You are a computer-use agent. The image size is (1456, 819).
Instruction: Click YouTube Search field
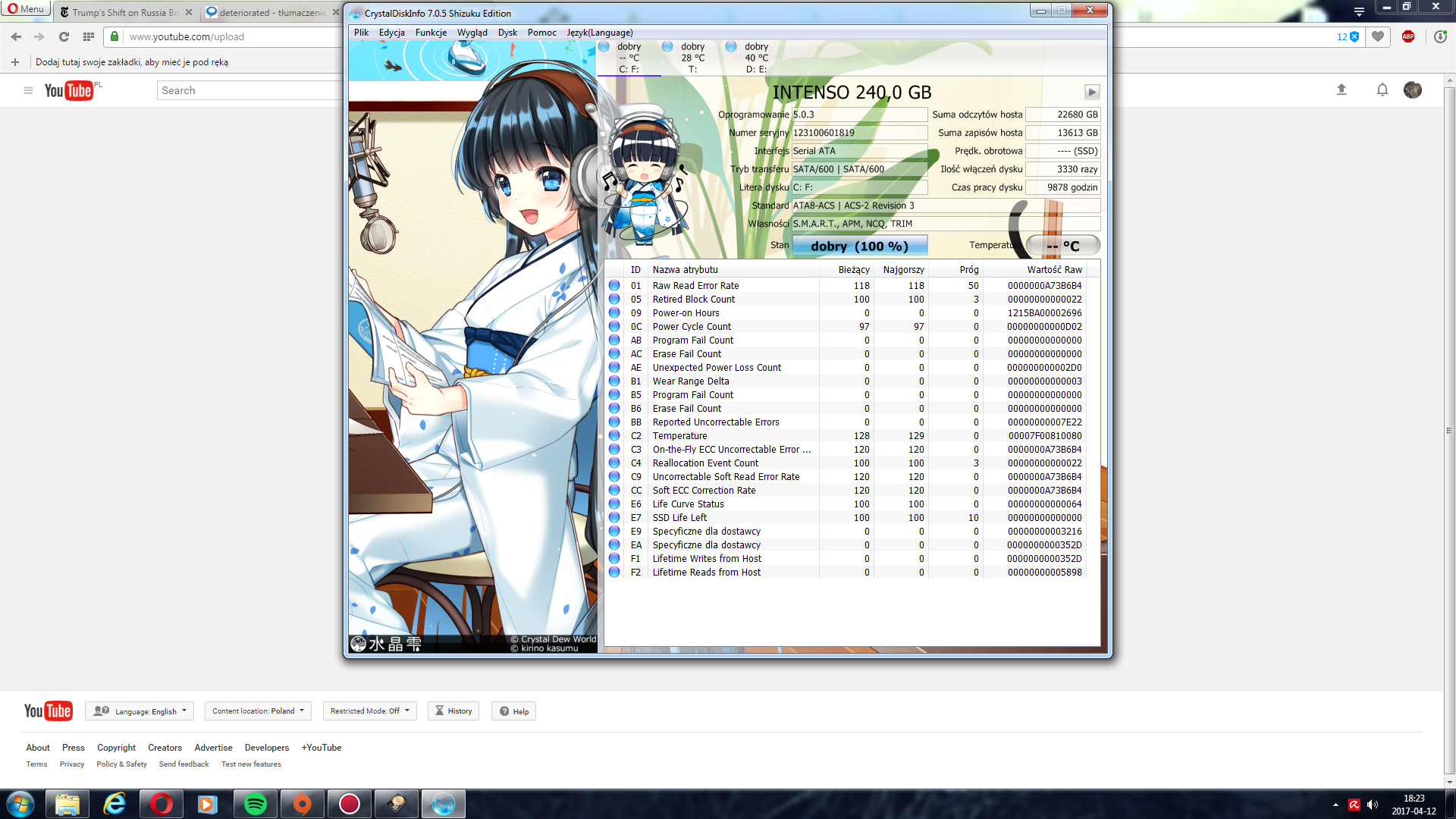point(250,90)
